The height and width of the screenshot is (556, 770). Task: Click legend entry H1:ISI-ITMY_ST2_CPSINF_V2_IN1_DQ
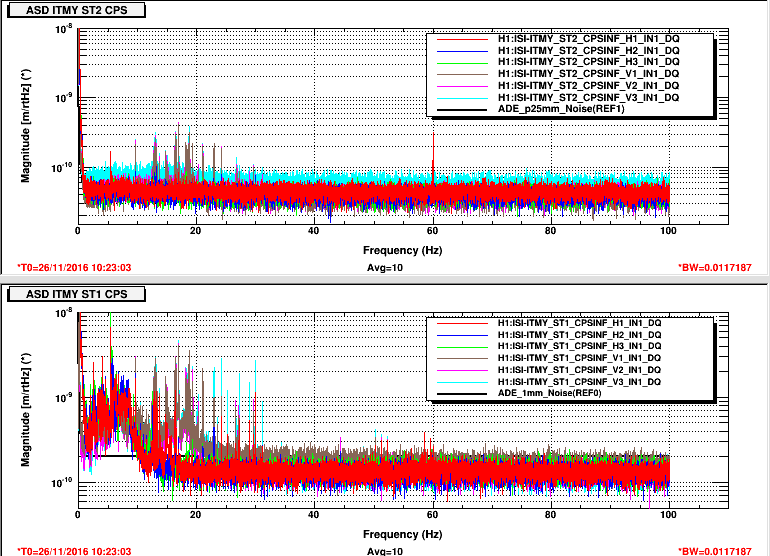(588, 85)
